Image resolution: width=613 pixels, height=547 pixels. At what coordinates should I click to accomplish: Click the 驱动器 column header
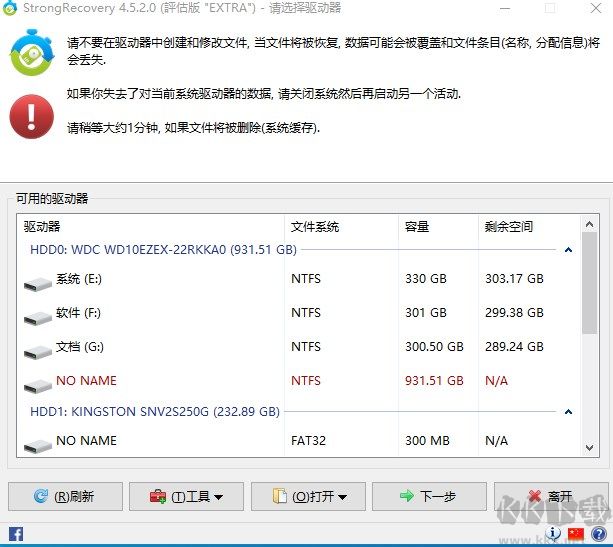(x=151, y=226)
